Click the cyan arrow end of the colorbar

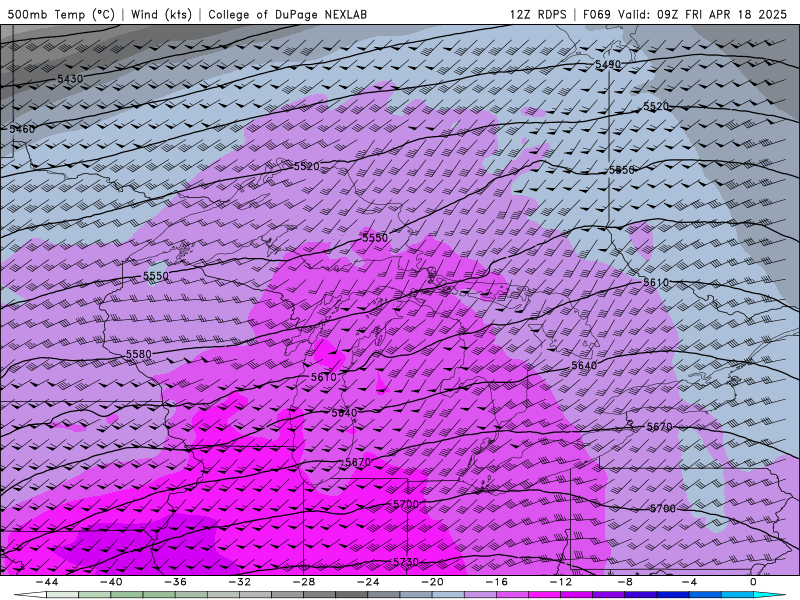769,595
